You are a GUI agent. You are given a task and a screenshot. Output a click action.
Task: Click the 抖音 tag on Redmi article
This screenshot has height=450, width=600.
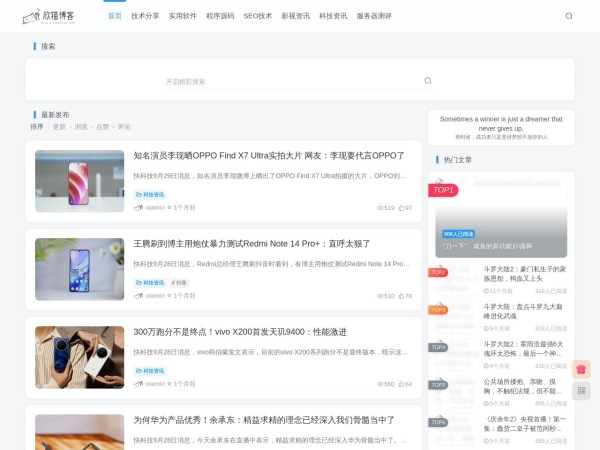tap(179, 283)
